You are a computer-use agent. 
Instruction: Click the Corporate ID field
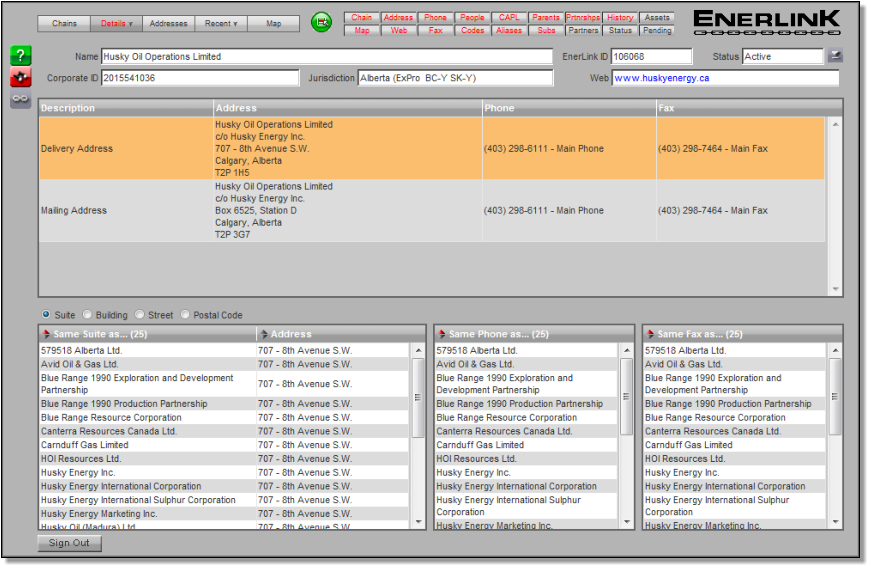[x=200, y=78]
